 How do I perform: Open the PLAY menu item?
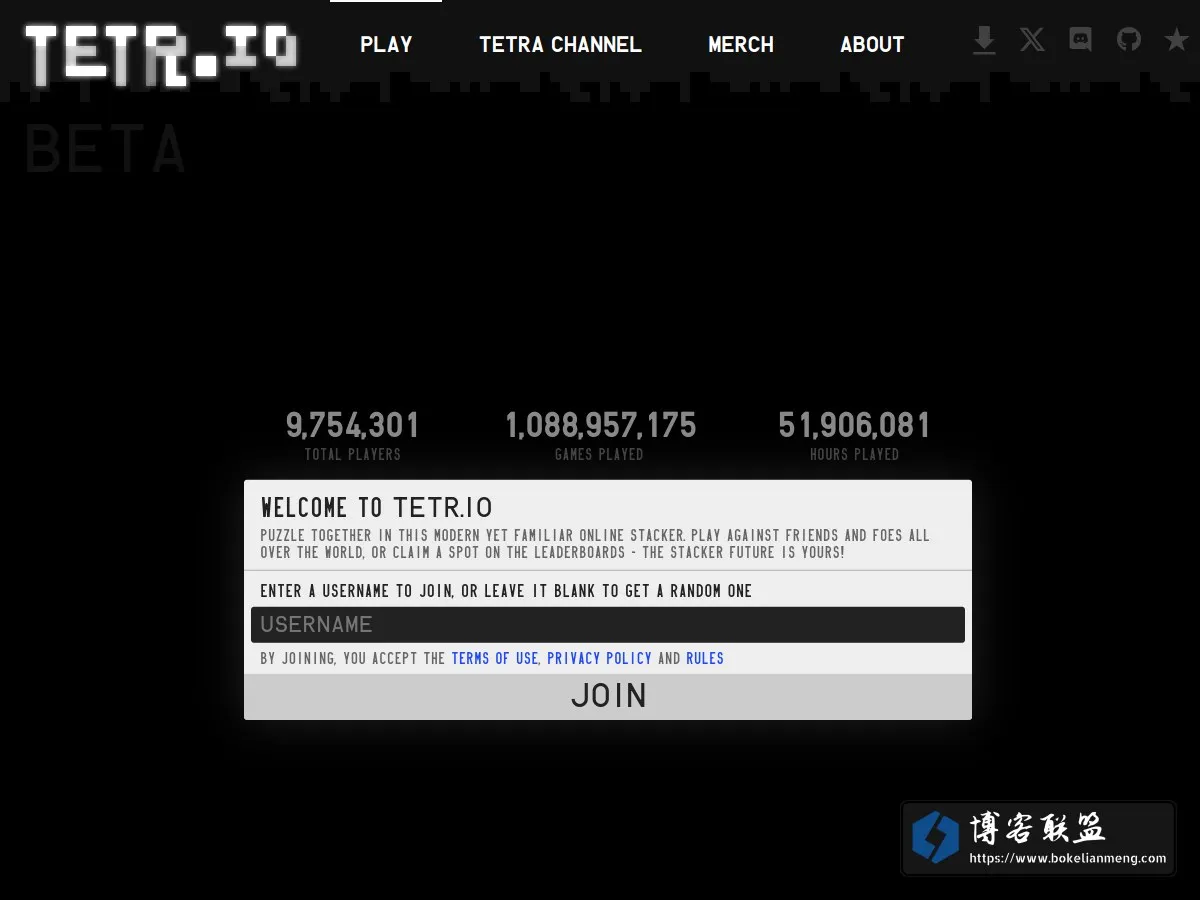[x=386, y=44]
